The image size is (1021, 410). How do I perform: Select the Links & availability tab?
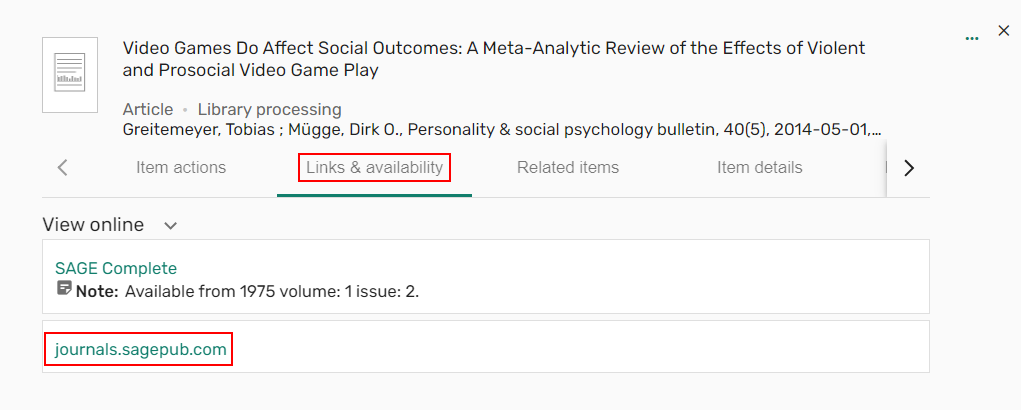(374, 168)
